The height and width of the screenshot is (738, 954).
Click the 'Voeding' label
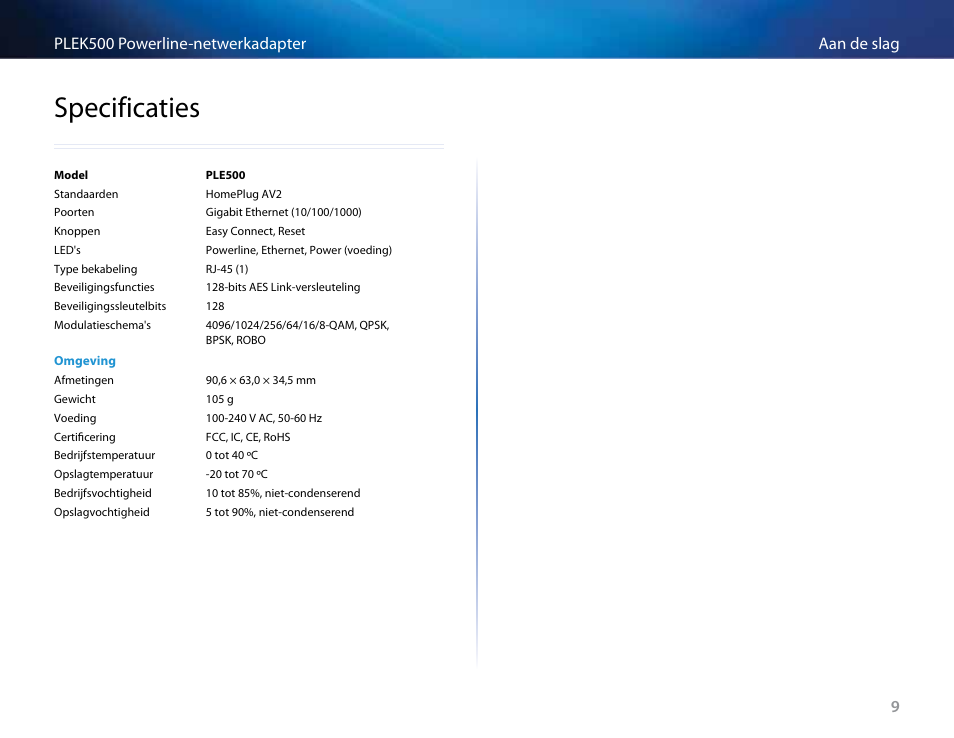(x=75, y=418)
